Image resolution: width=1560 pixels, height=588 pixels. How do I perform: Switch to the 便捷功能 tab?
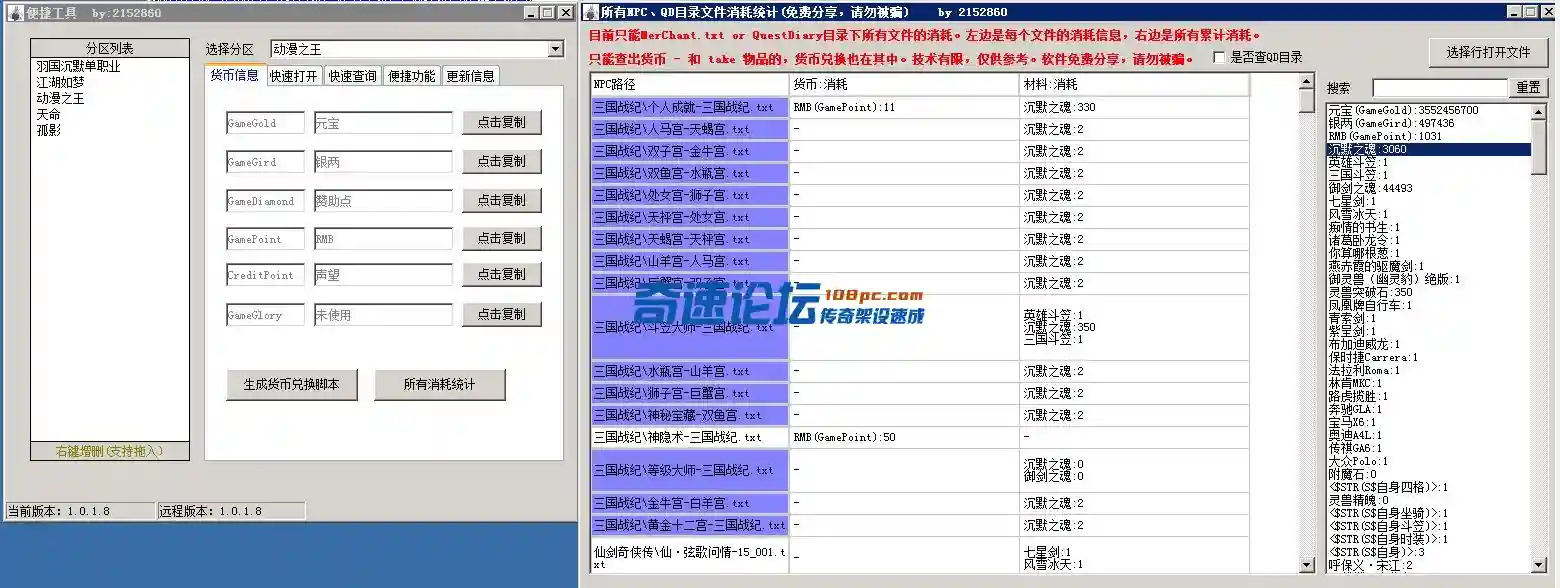412,76
